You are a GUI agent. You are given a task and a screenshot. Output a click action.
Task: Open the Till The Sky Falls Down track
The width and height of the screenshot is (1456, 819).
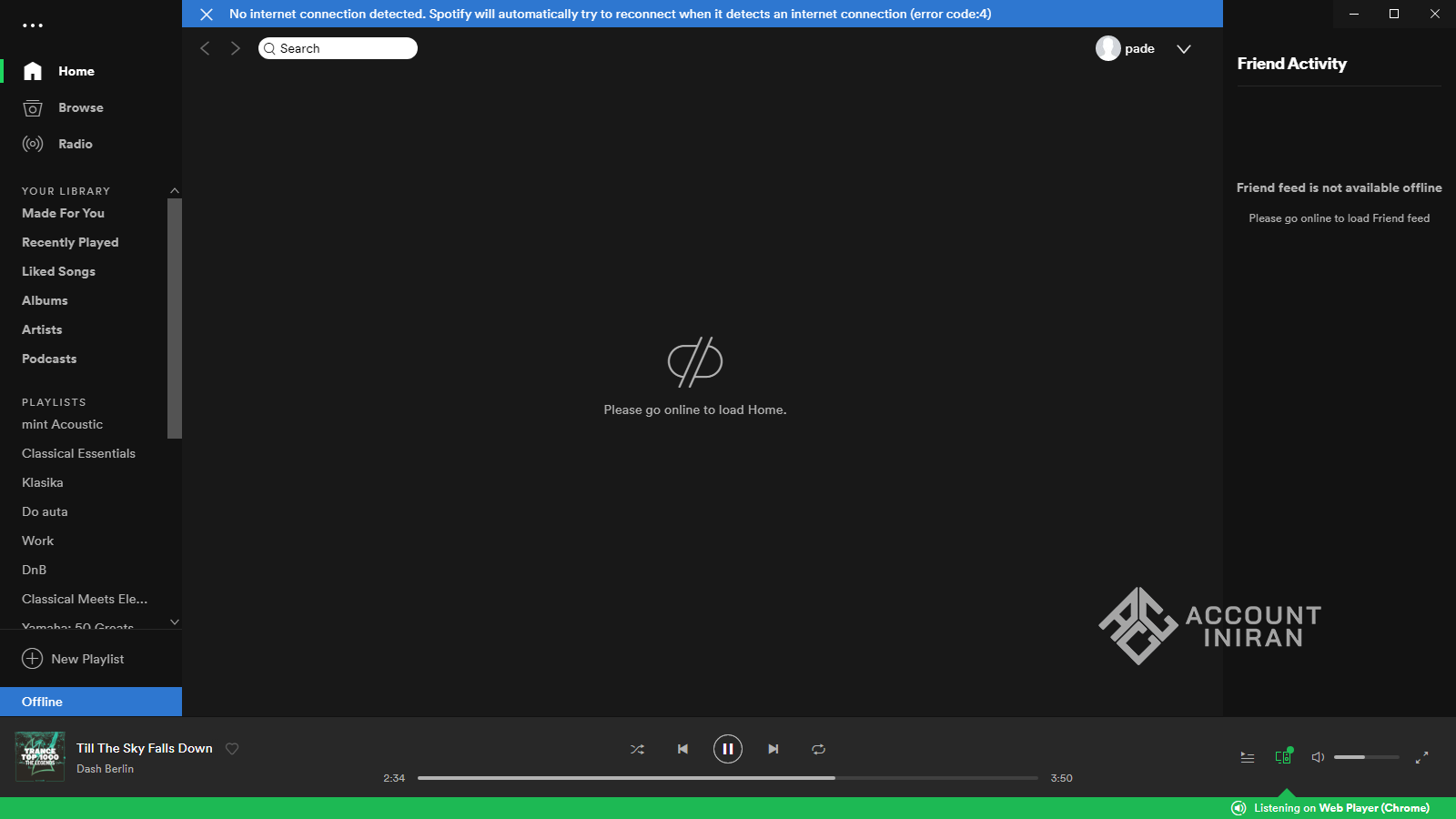click(x=145, y=748)
